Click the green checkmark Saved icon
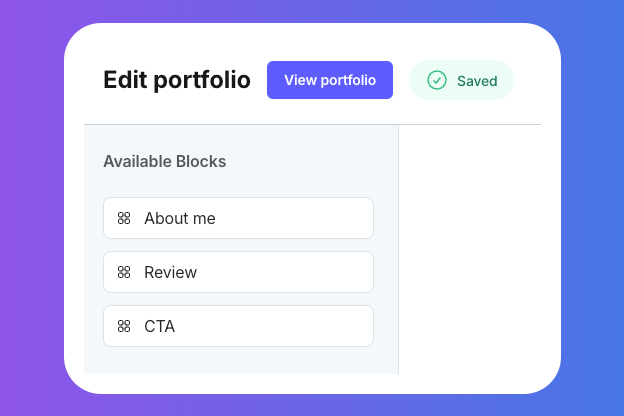This screenshot has width=624, height=416. pos(436,81)
